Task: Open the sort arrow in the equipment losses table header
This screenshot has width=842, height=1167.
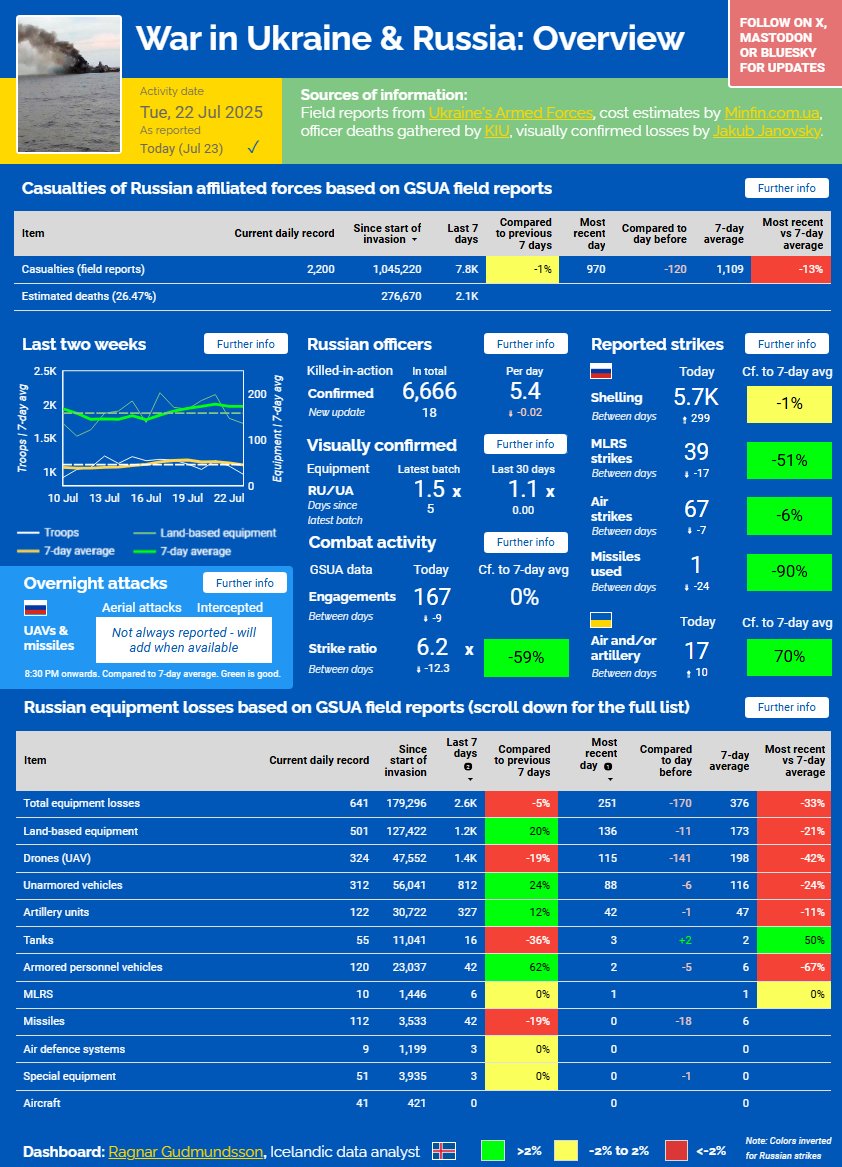Action: point(469,781)
